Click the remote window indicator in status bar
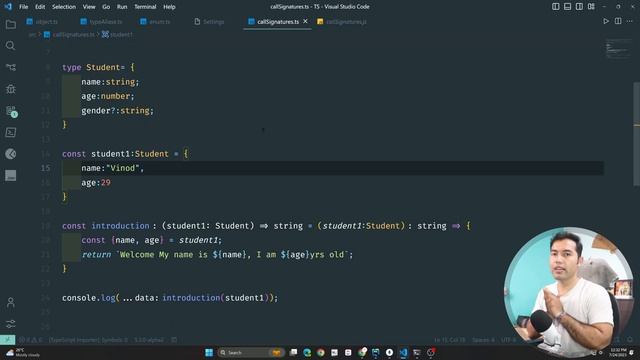This screenshot has height=360, width=640. 7,340
